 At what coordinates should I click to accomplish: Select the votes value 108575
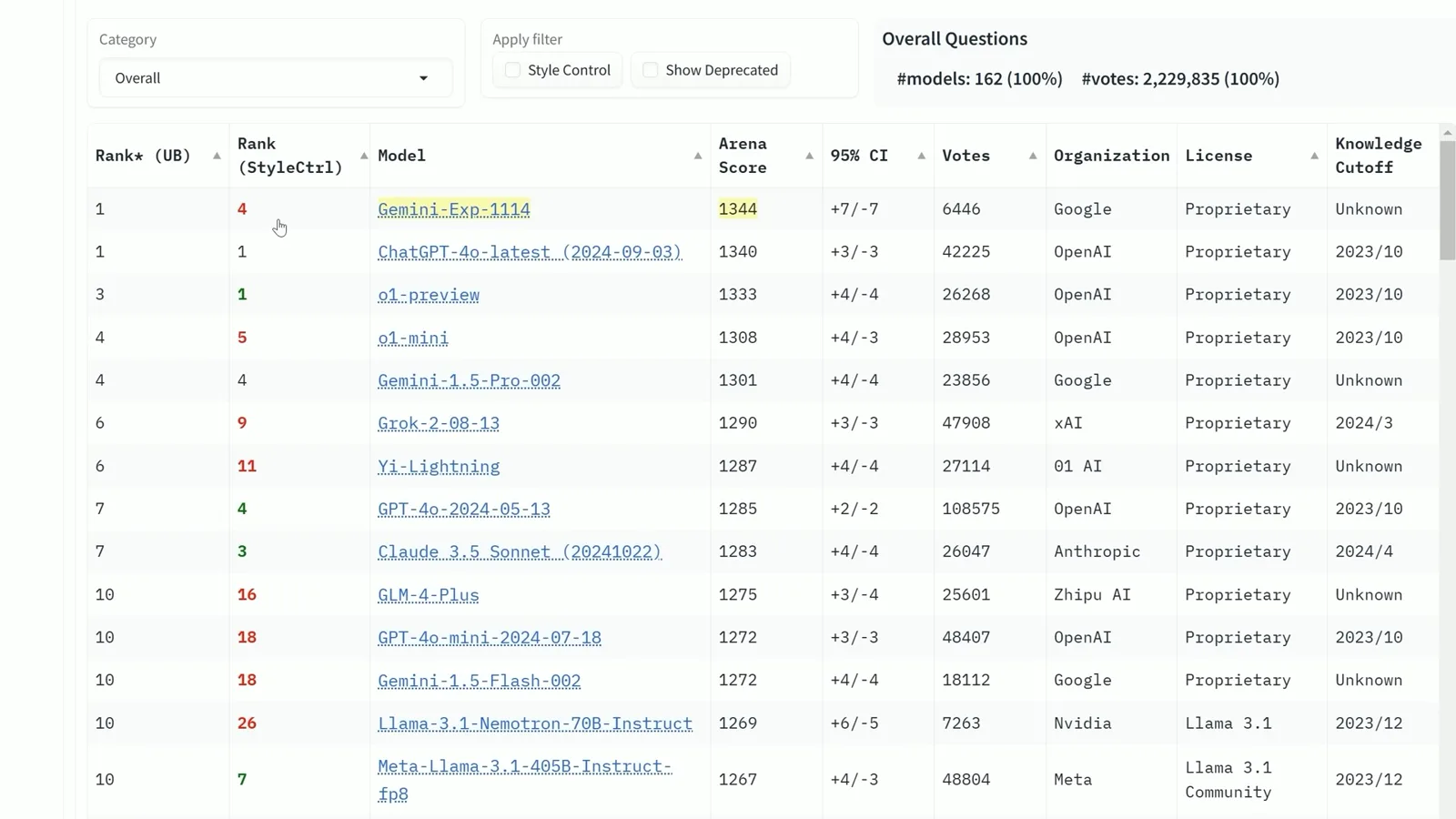[x=971, y=509]
